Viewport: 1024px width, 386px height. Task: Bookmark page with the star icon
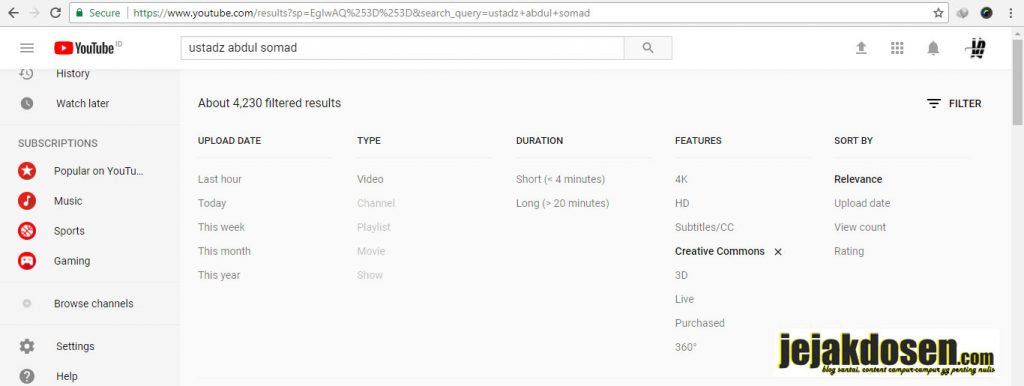pyautogui.click(x=938, y=12)
